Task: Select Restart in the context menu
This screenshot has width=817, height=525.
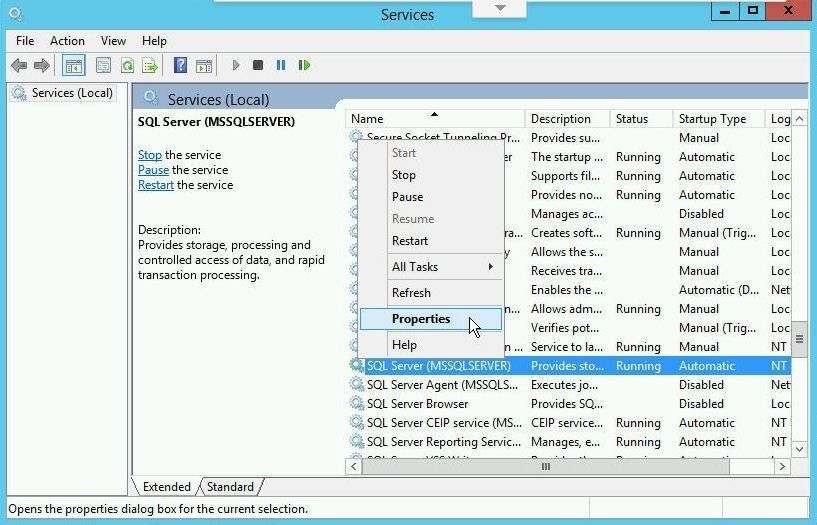Action: point(410,241)
